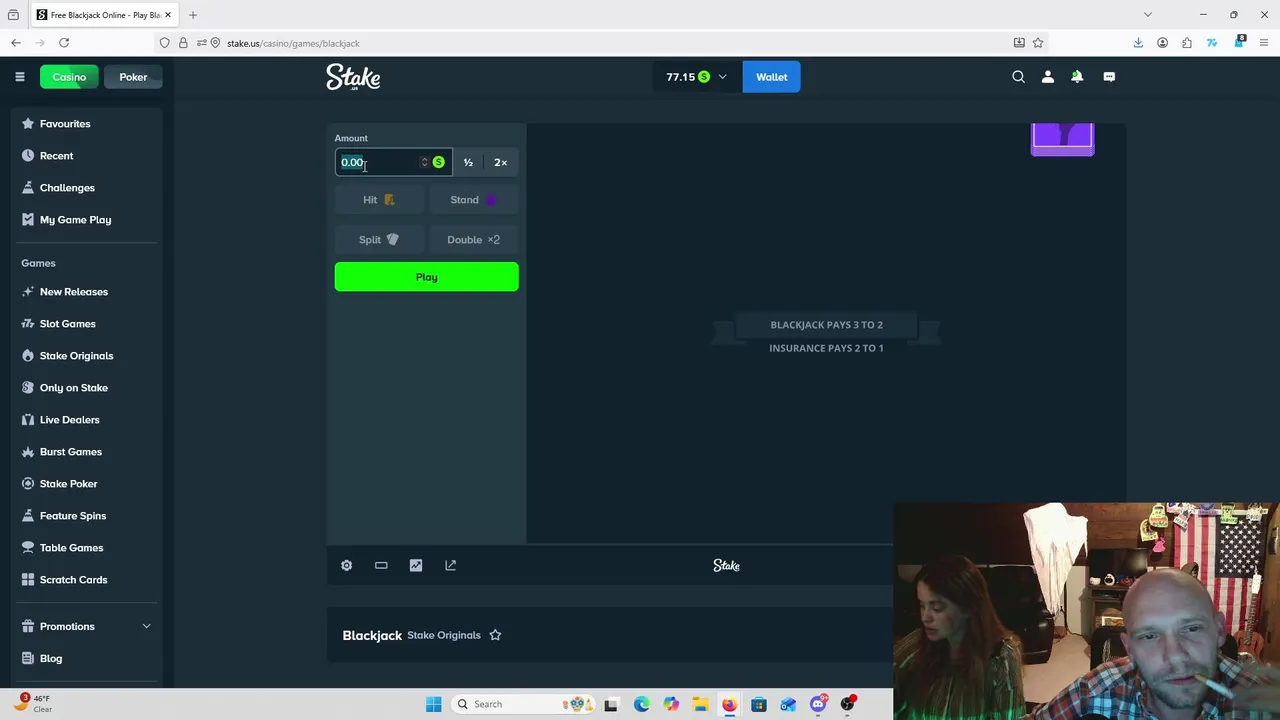Viewport: 1280px width, 720px height.
Task: Adjust amount with spinner arrows
Action: 424,162
